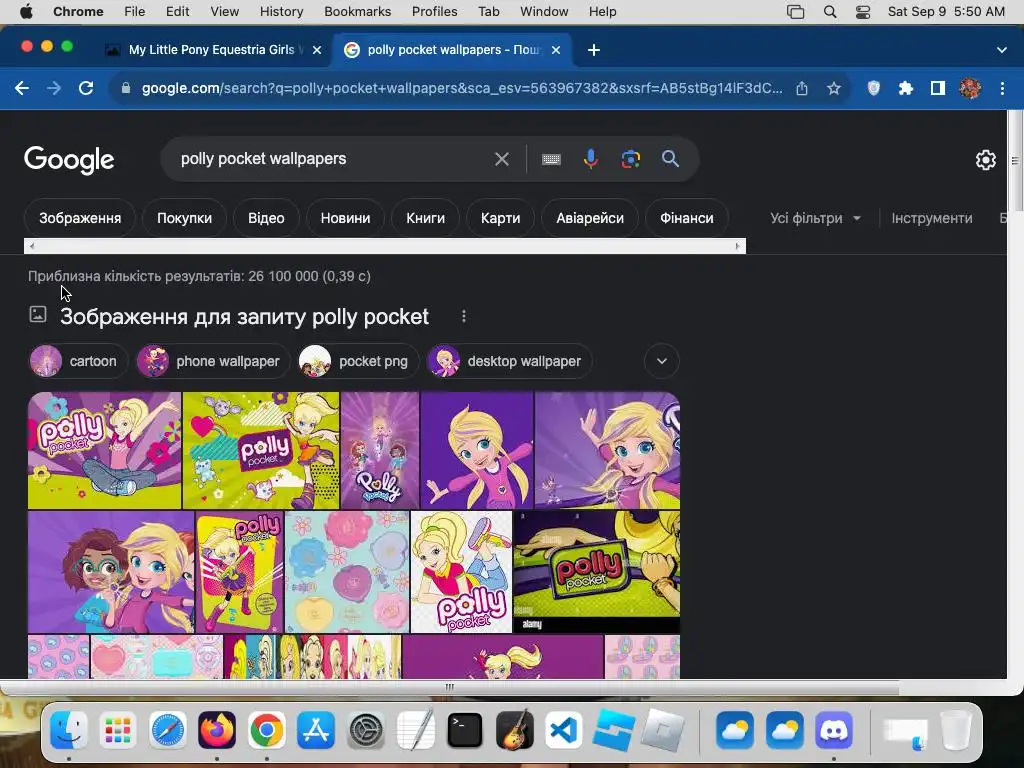Image resolution: width=1024 pixels, height=768 pixels.
Task: Open the alamy Polly Pocket logo image
Action: coord(597,571)
